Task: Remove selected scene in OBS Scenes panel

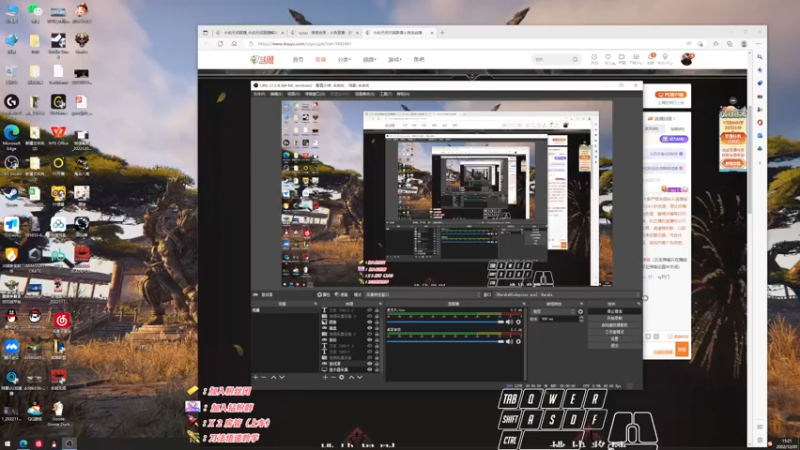Action: (264, 377)
